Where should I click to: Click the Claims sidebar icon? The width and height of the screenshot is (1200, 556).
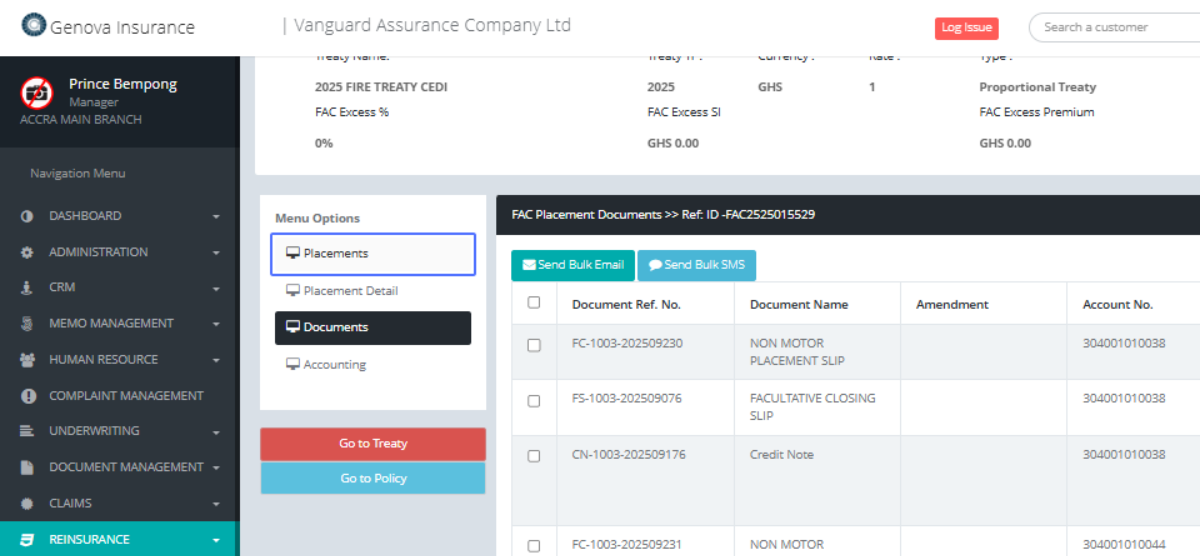(x=27, y=504)
